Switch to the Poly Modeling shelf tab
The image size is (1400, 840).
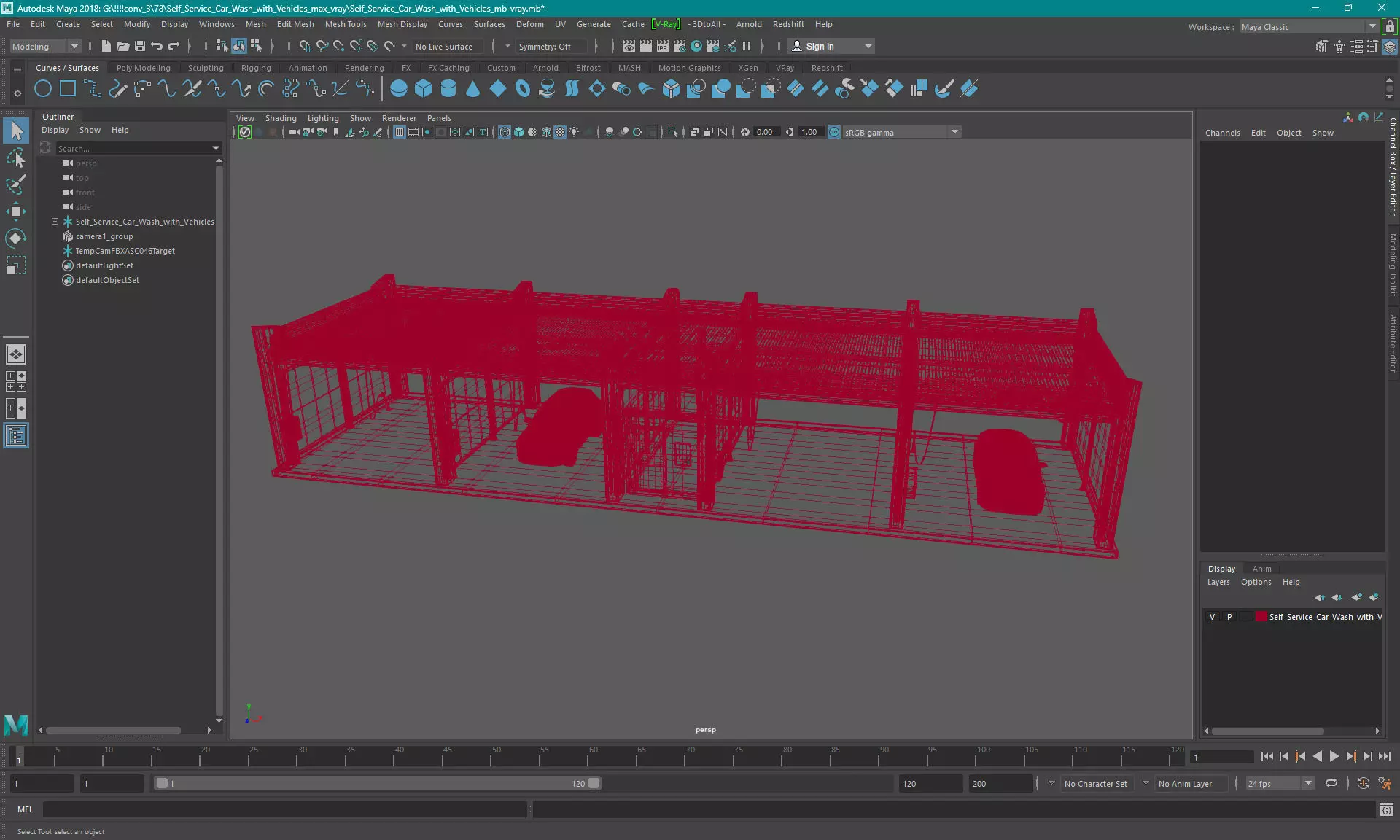point(143,68)
